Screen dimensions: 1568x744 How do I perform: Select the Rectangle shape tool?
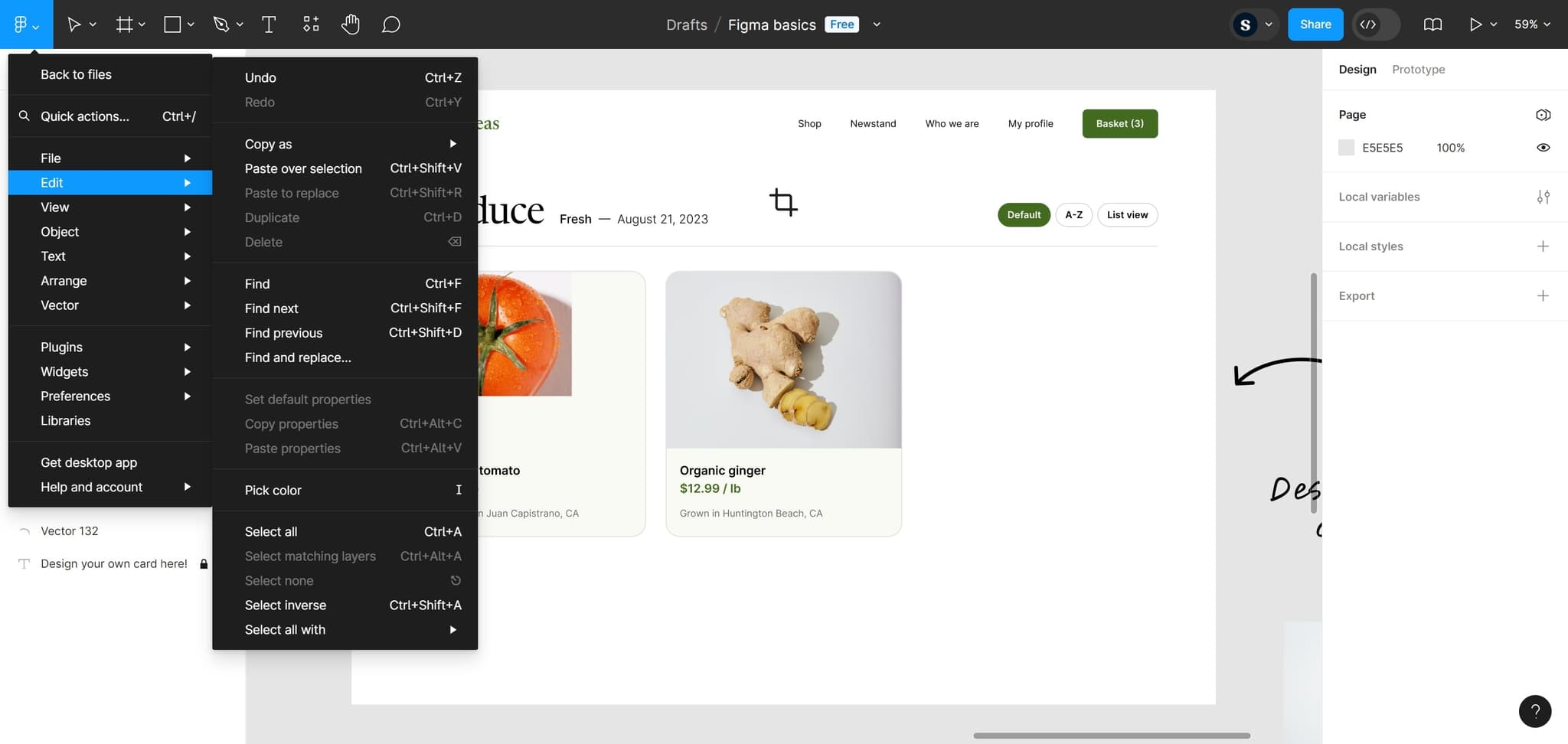[x=173, y=24]
